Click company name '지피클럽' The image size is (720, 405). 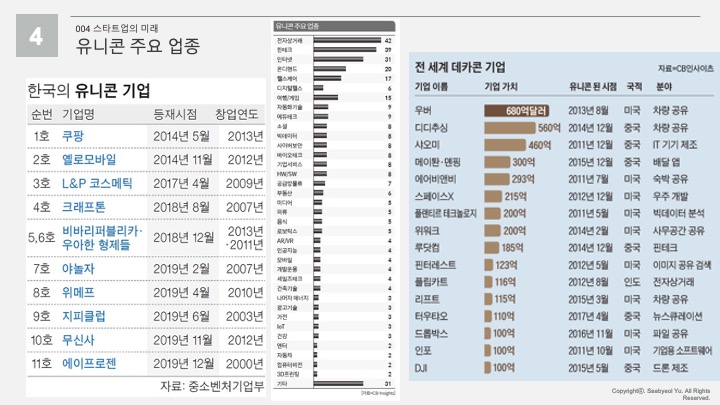(84, 316)
